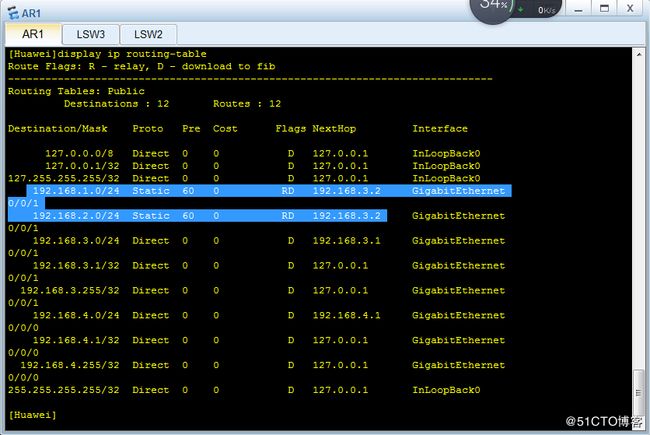Click preference 60 in 192.168.2.0/24 row
This screenshot has width=650, height=435.
pyautogui.click(x=188, y=216)
